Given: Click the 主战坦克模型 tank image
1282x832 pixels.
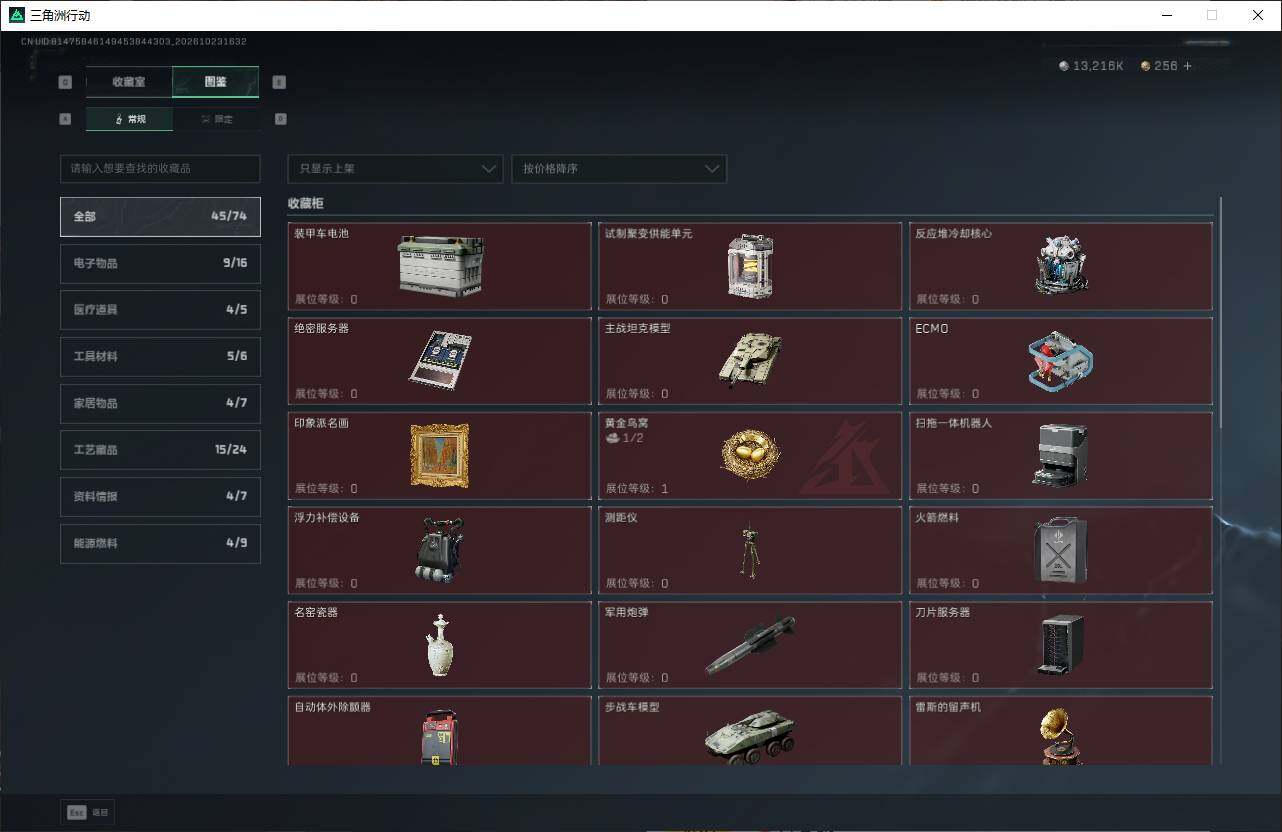Looking at the screenshot, I should click(x=750, y=359).
